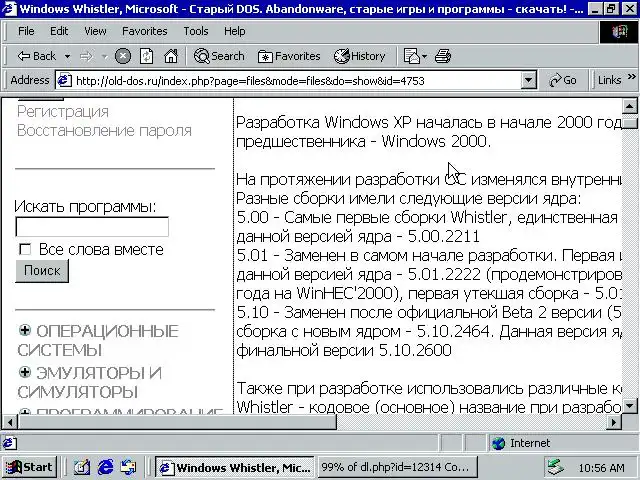Open the Восстановление пароля link
The height and width of the screenshot is (480, 640).
104,131
